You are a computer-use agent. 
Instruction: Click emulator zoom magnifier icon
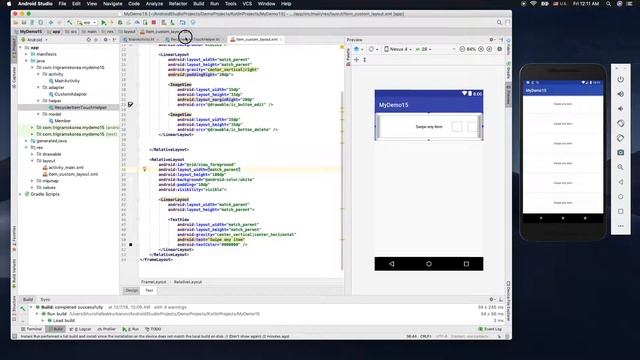620,167
